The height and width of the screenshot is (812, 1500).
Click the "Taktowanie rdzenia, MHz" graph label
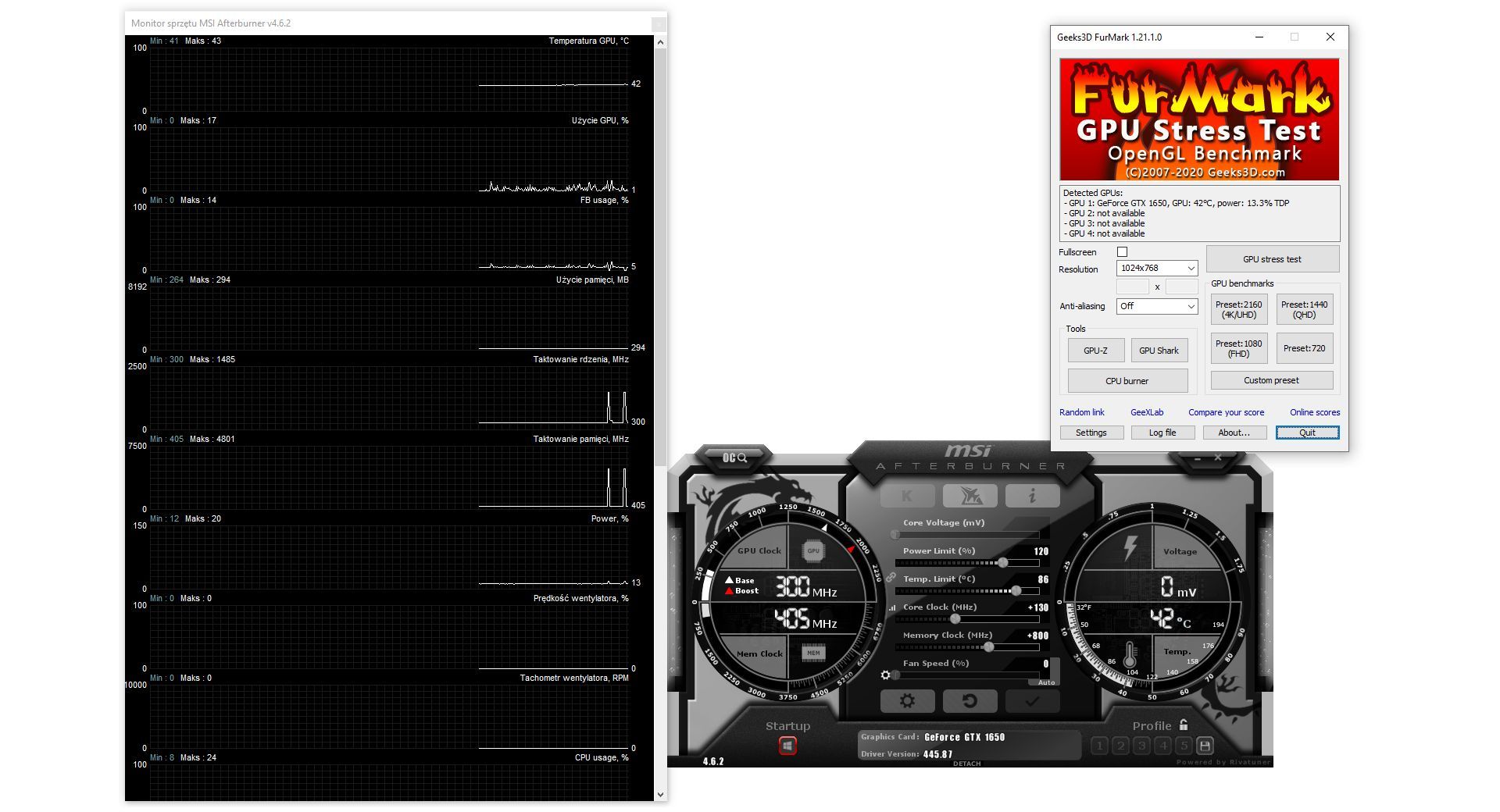(580, 359)
